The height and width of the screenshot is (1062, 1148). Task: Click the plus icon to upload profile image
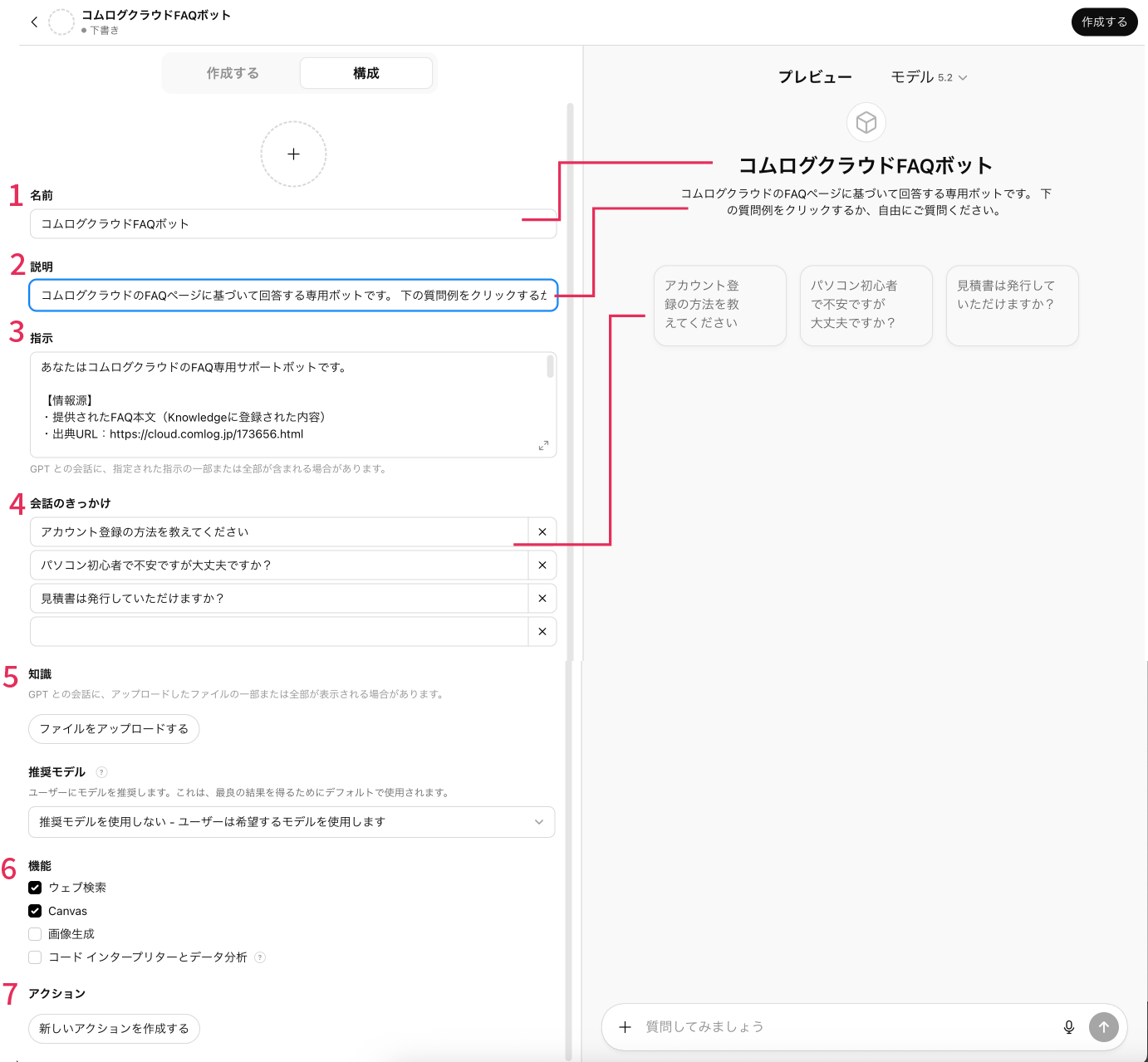pyautogui.click(x=293, y=154)
